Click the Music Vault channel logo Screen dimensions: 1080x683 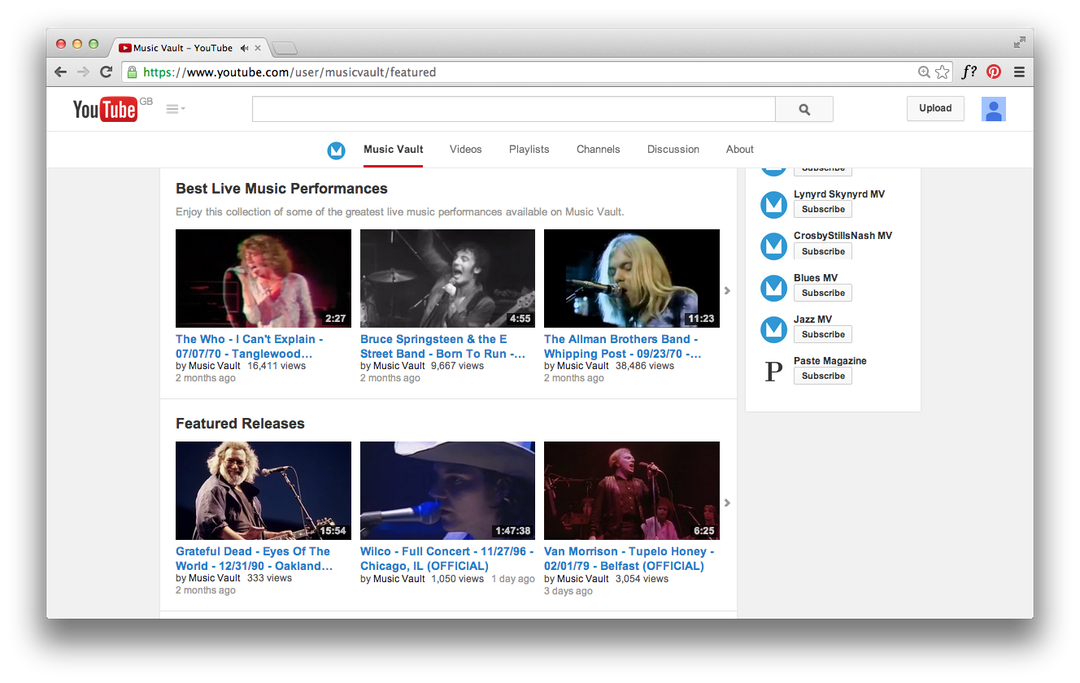[336, 149]
